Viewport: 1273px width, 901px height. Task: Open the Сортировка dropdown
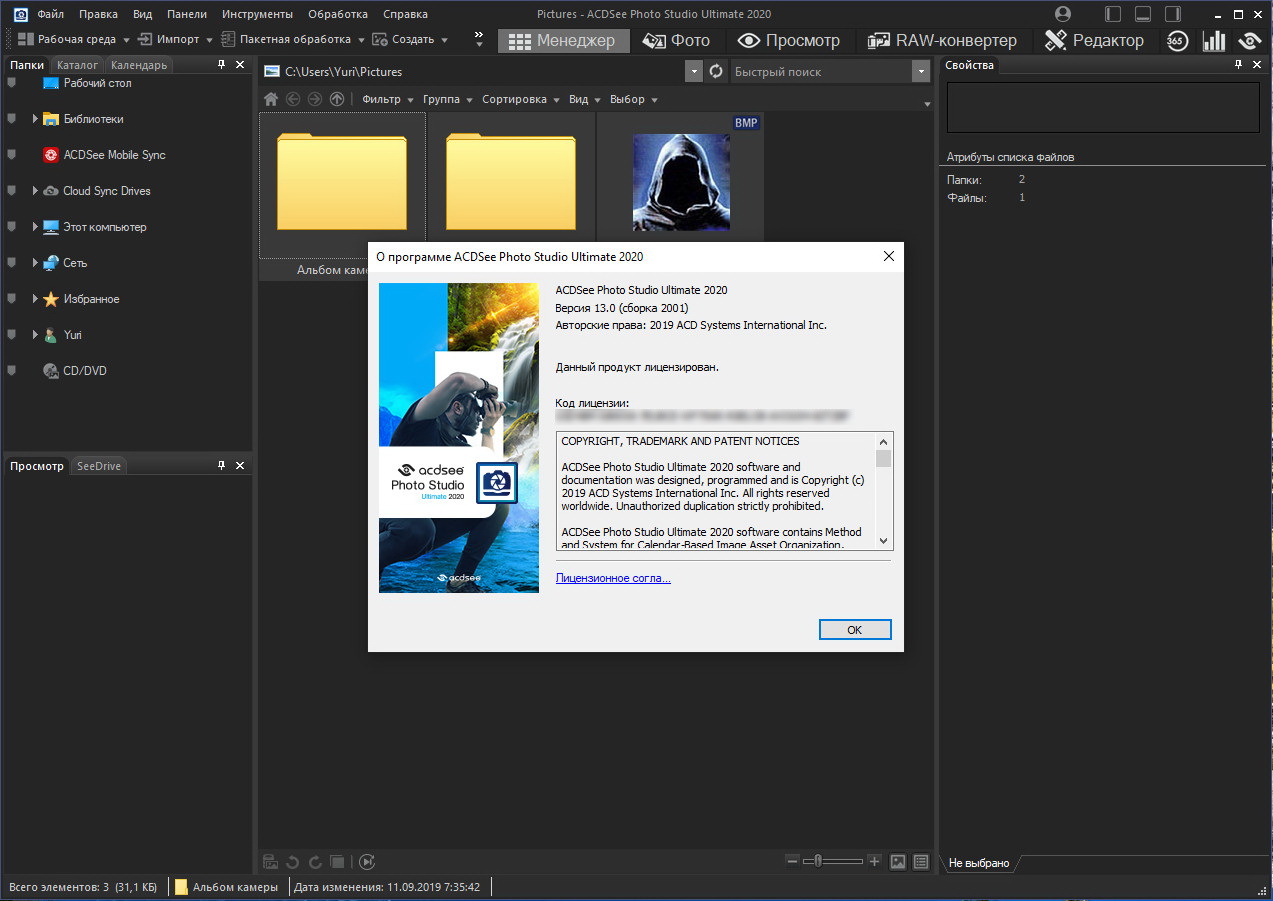(520, 99)
